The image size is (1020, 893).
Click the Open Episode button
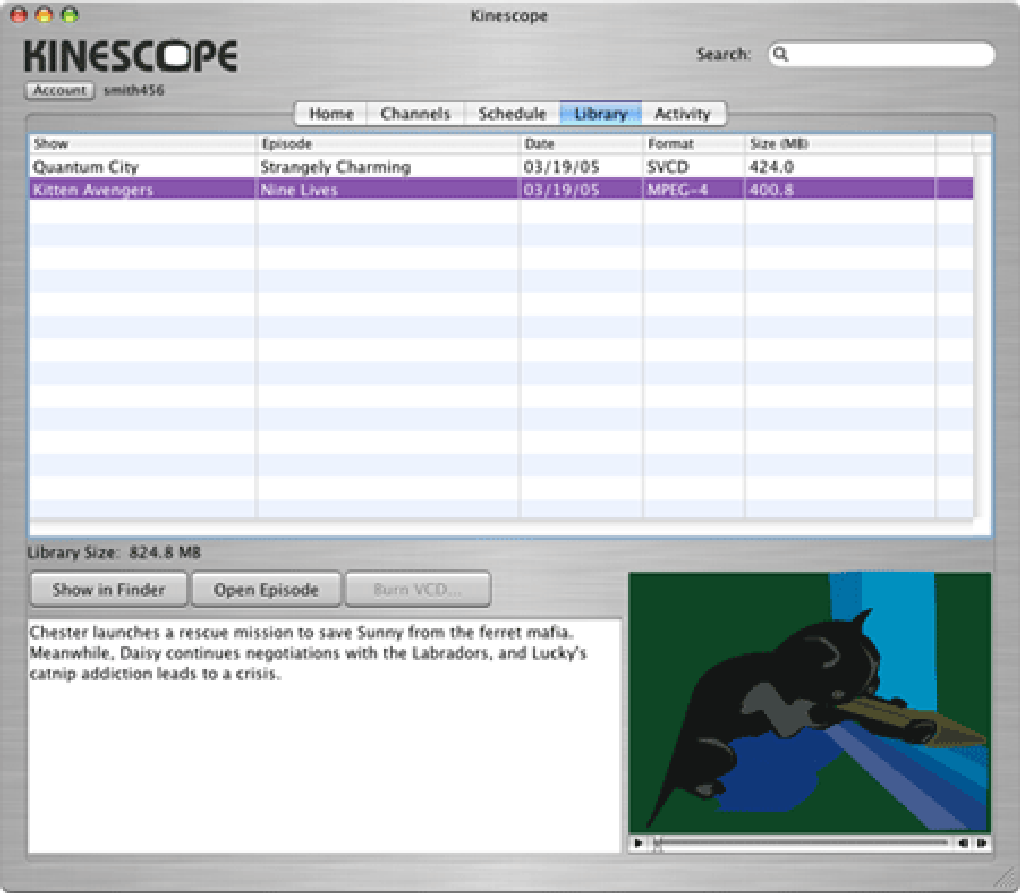[x=265, y=589]
